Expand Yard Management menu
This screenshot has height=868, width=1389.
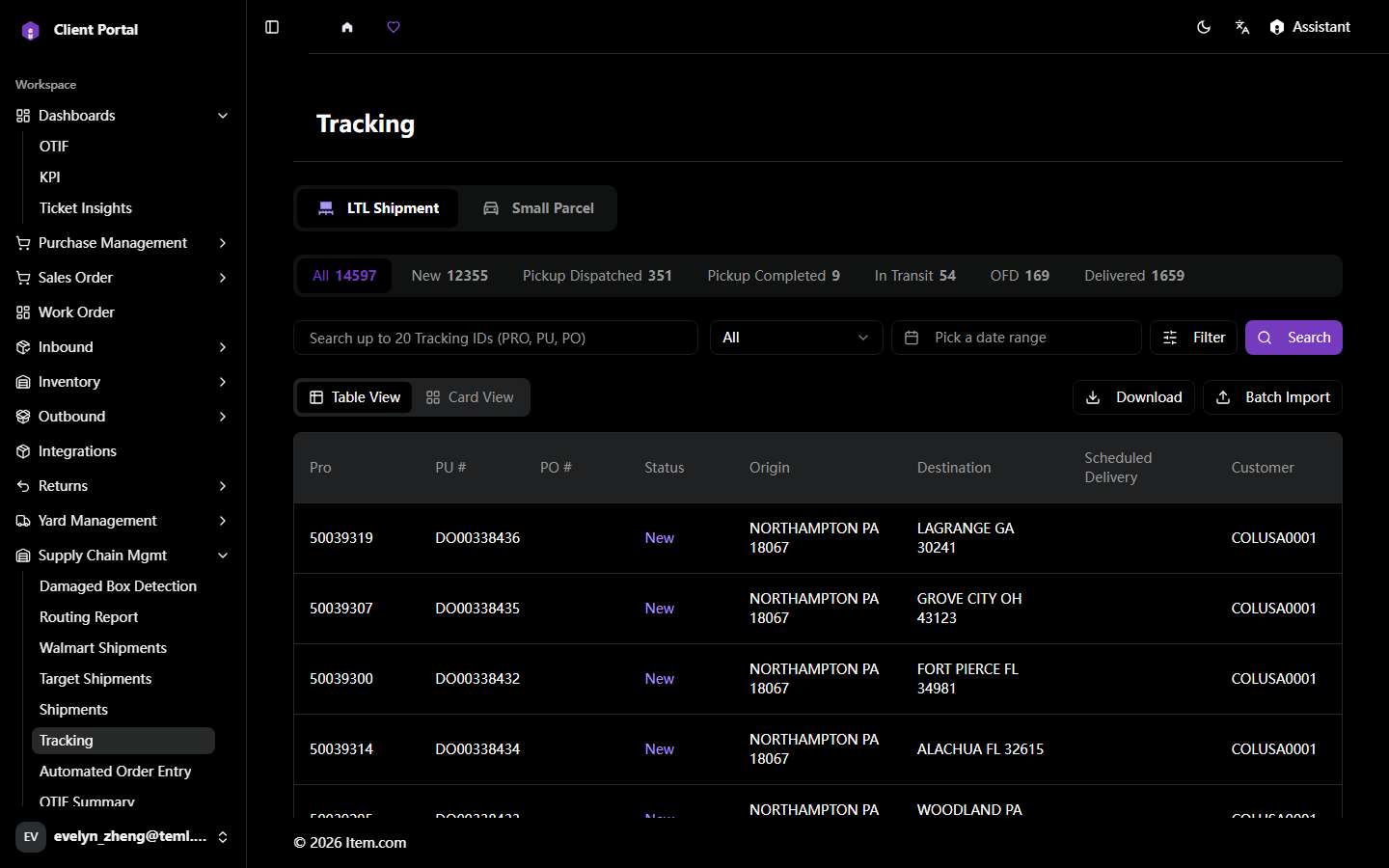tap(223, 521)
